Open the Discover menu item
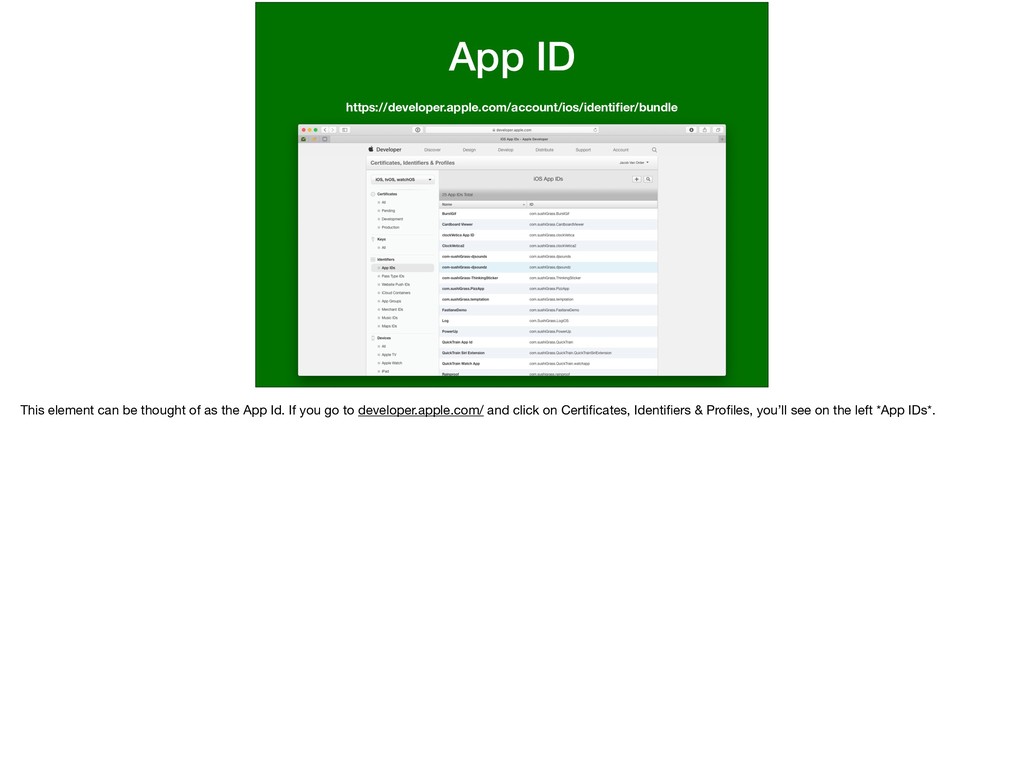This screenshot has width=1024, height=764. tap(432, 150)
